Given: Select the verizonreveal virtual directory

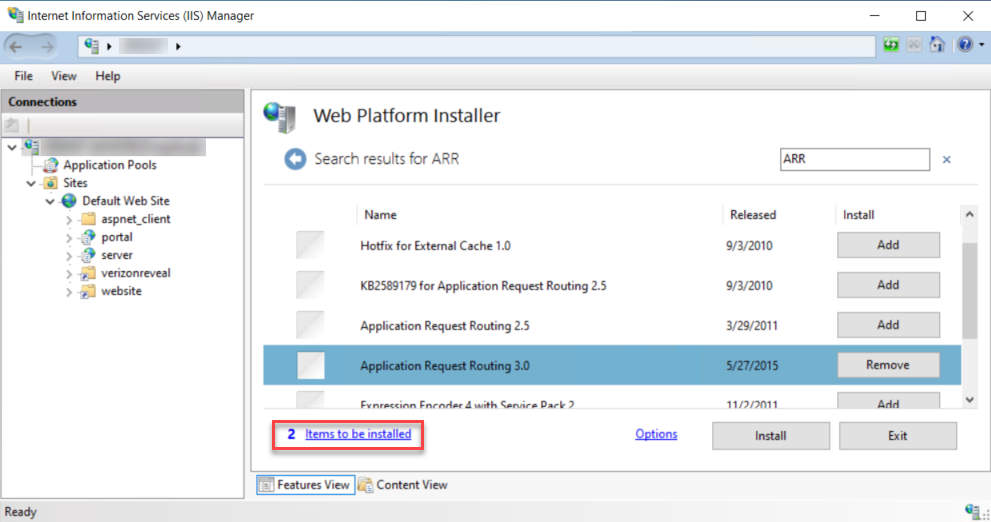Looking at the screenshot, I should (136, 273).
